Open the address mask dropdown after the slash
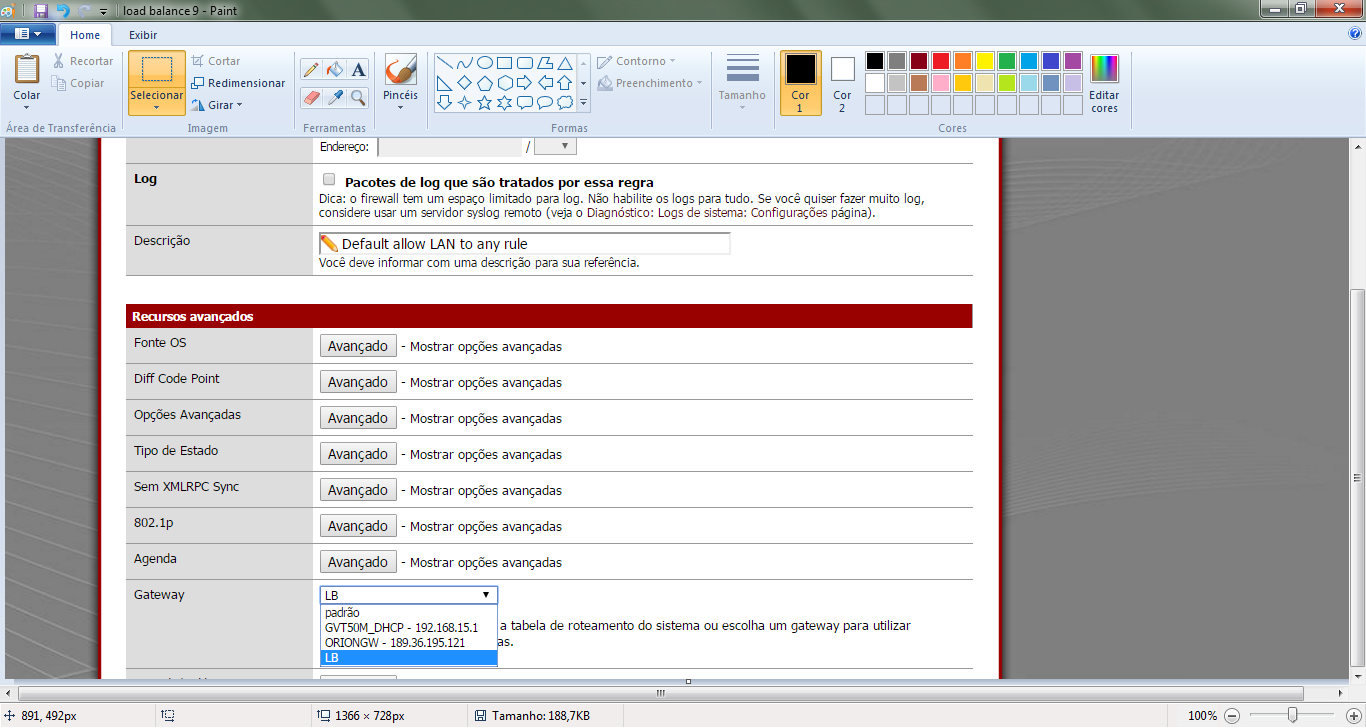The width and height of the screenshot is (1366, 728). pyautogui.click(x=555, y=147)
